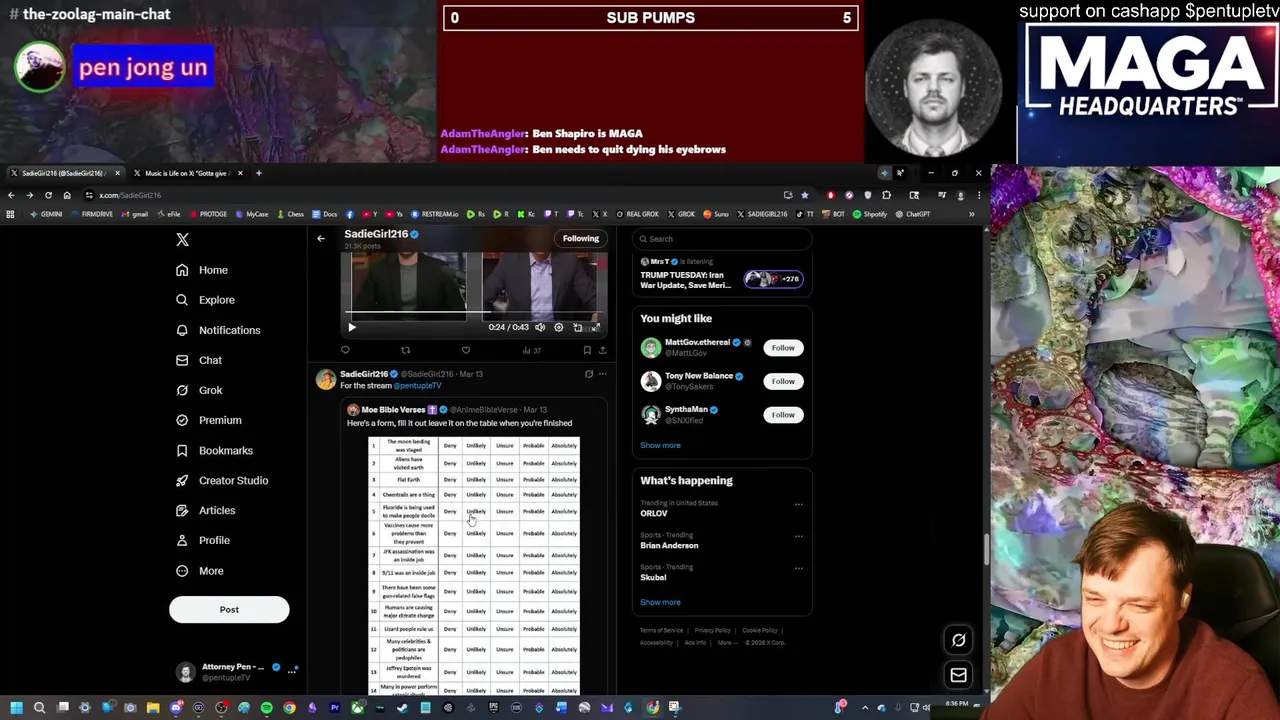The width and height of the screenshot is (1280, 720).
Task: Enter fullscreen on the video
Action: tap(595, 327)
